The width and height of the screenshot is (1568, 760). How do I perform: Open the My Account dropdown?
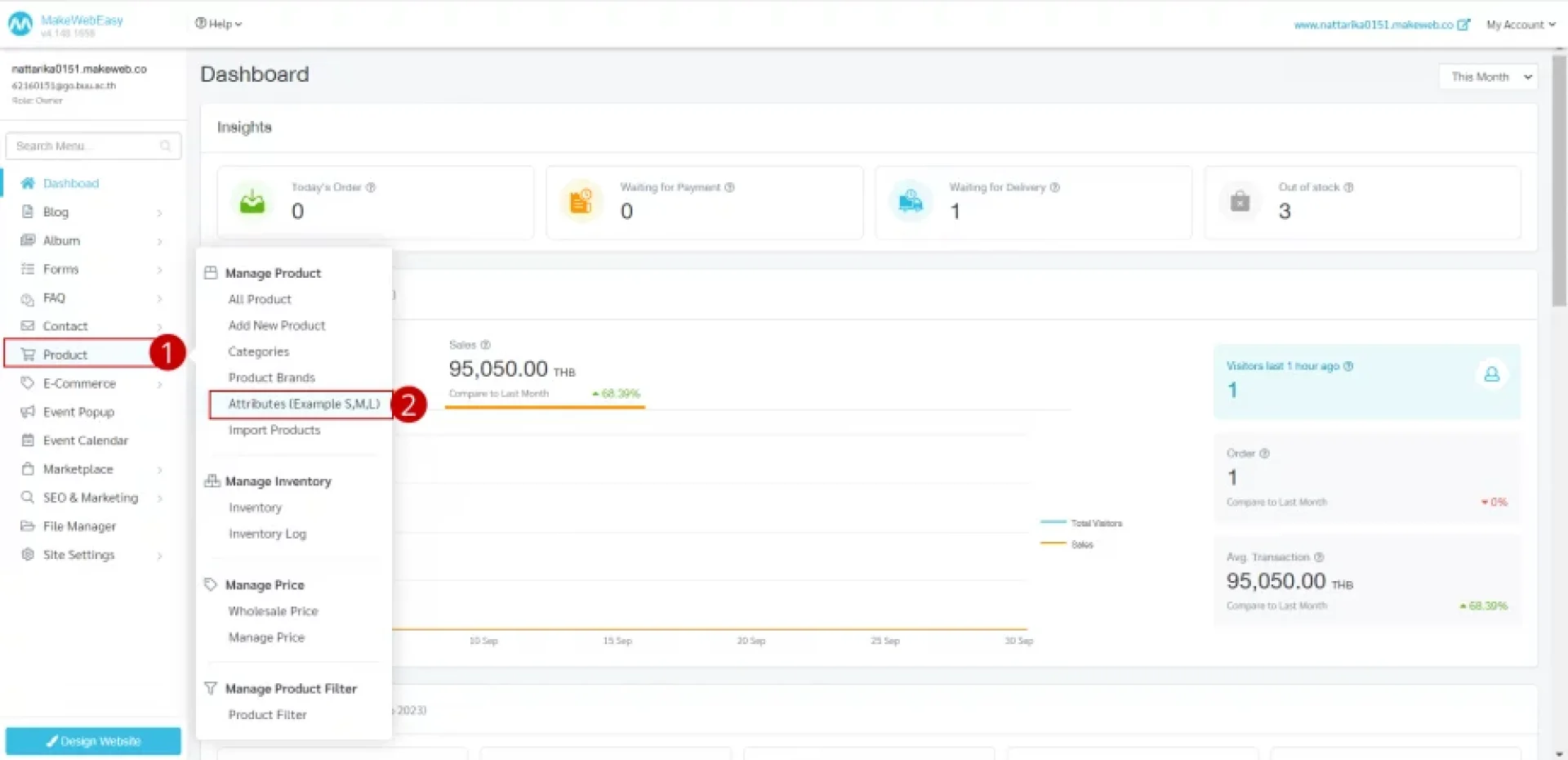click(1520, 25)
